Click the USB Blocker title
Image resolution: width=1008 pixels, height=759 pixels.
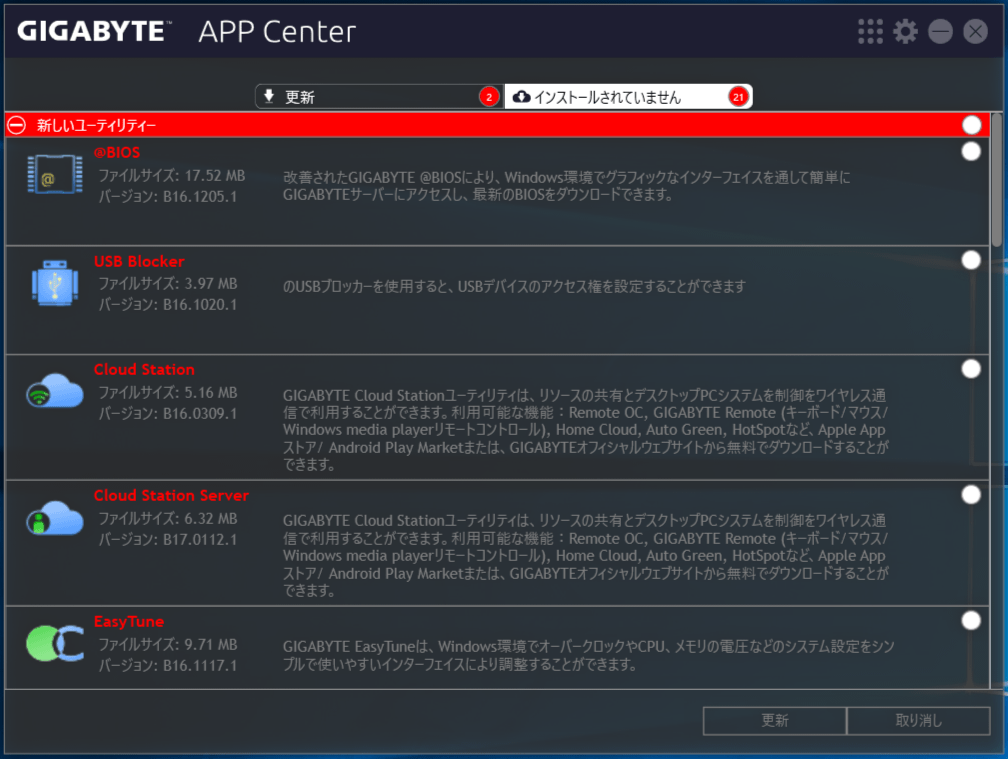click(x=139, y=262)
